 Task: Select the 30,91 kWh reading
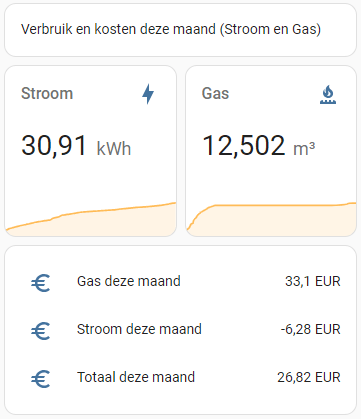click(x=76, y=146)
